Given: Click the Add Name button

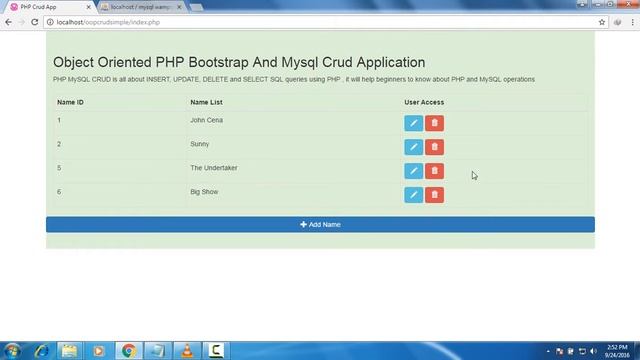Looking at the screenshot, I should point(320,224).
